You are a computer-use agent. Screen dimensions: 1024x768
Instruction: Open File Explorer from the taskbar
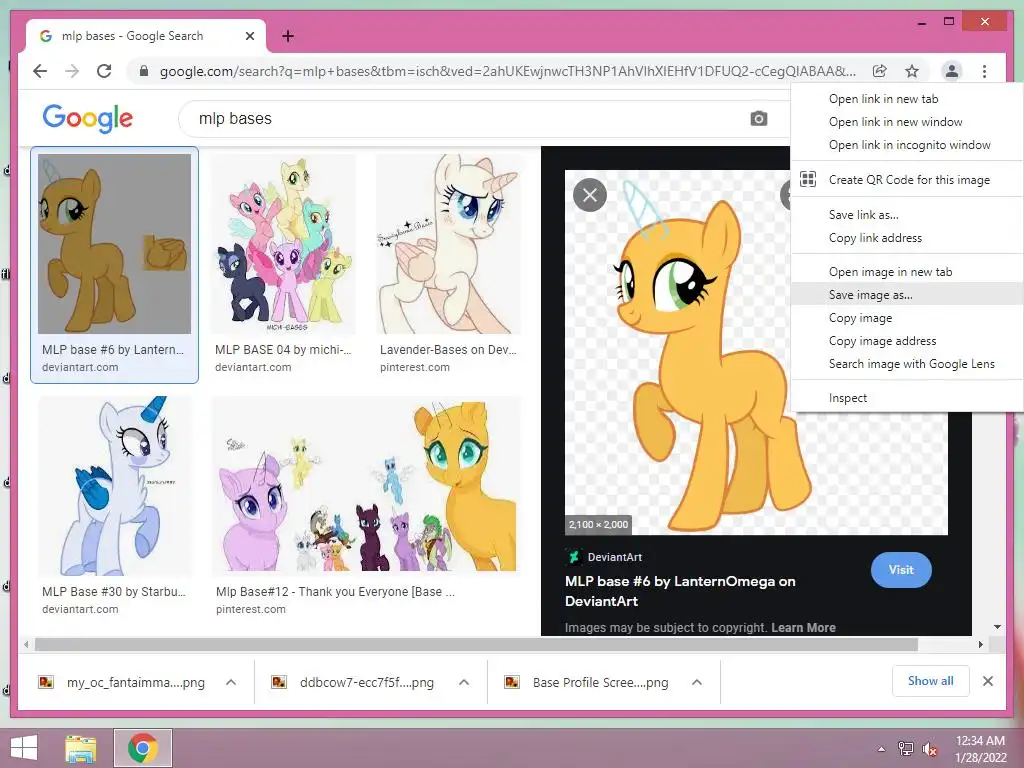point(80,748)
